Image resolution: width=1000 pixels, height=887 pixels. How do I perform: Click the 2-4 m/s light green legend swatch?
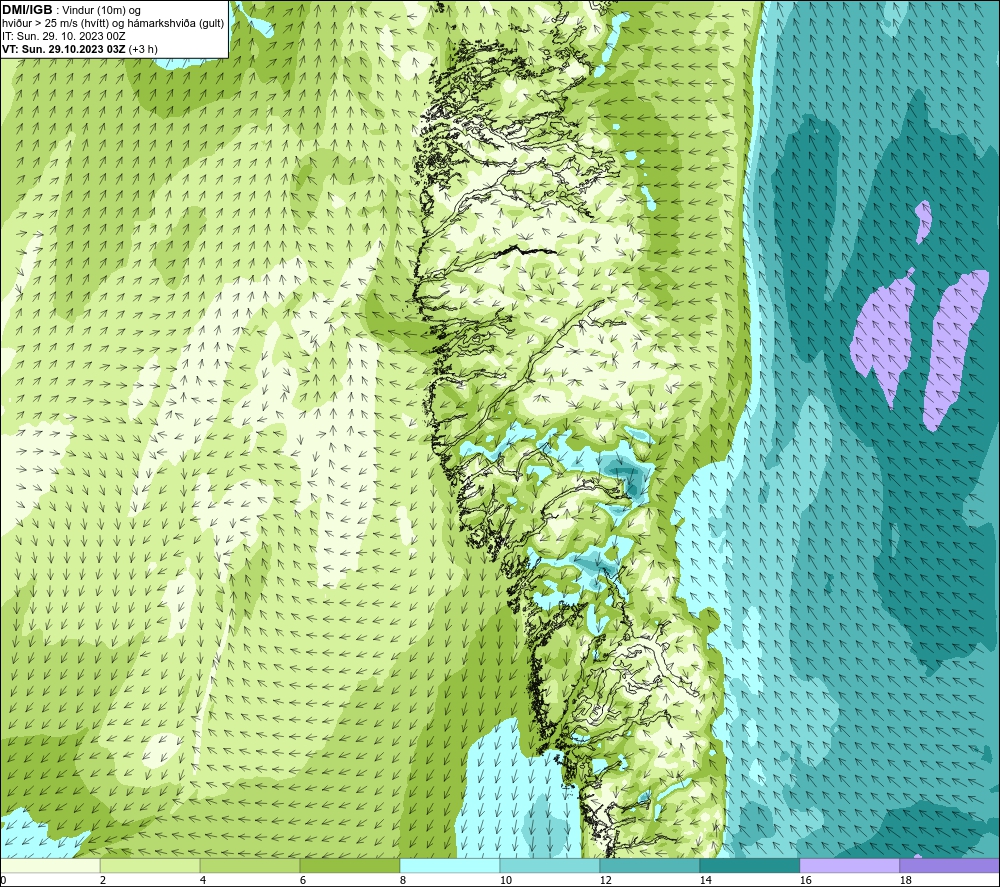[150, 866]
